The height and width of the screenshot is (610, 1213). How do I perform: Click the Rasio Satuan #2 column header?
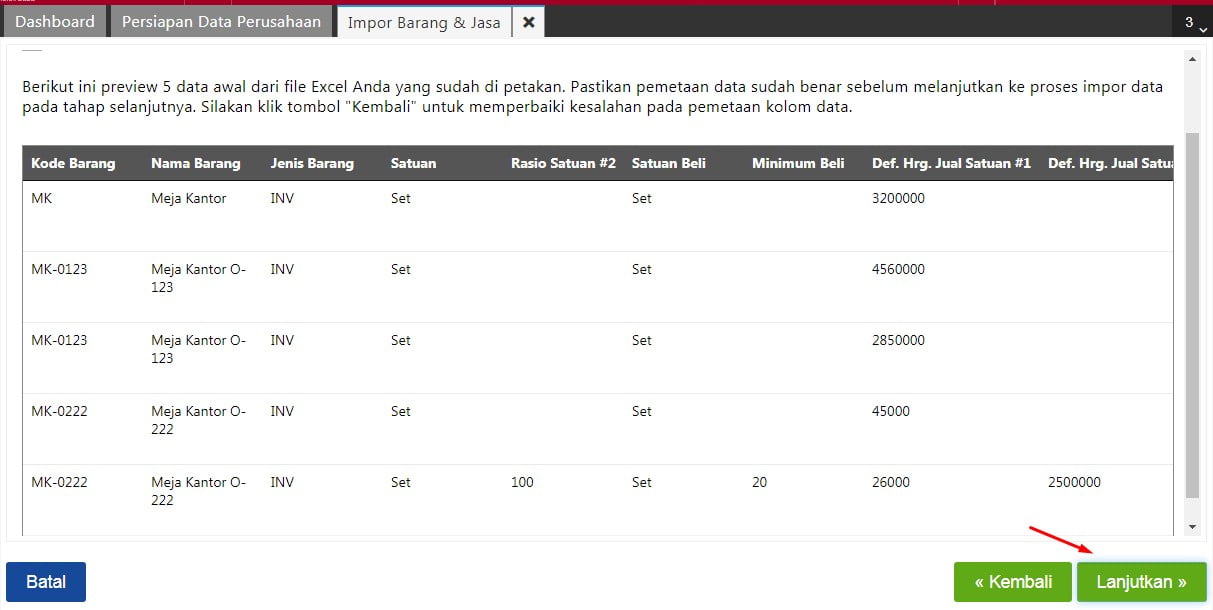[x=563, y=163]
